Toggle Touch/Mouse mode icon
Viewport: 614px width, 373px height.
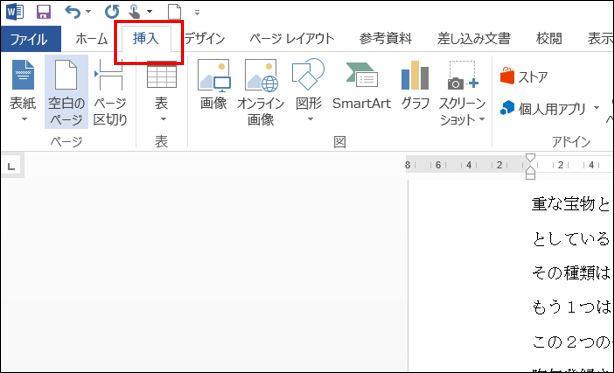pos(135,12)
